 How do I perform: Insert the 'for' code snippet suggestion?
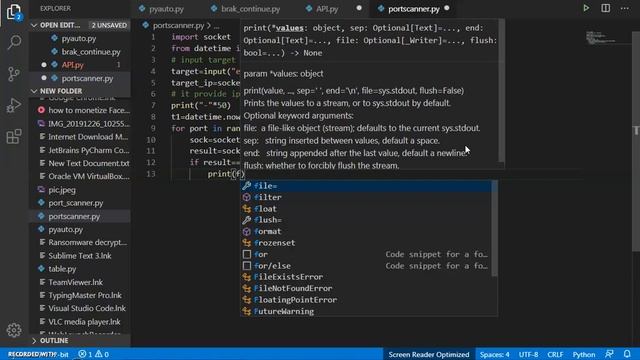[x=366, y=254]
